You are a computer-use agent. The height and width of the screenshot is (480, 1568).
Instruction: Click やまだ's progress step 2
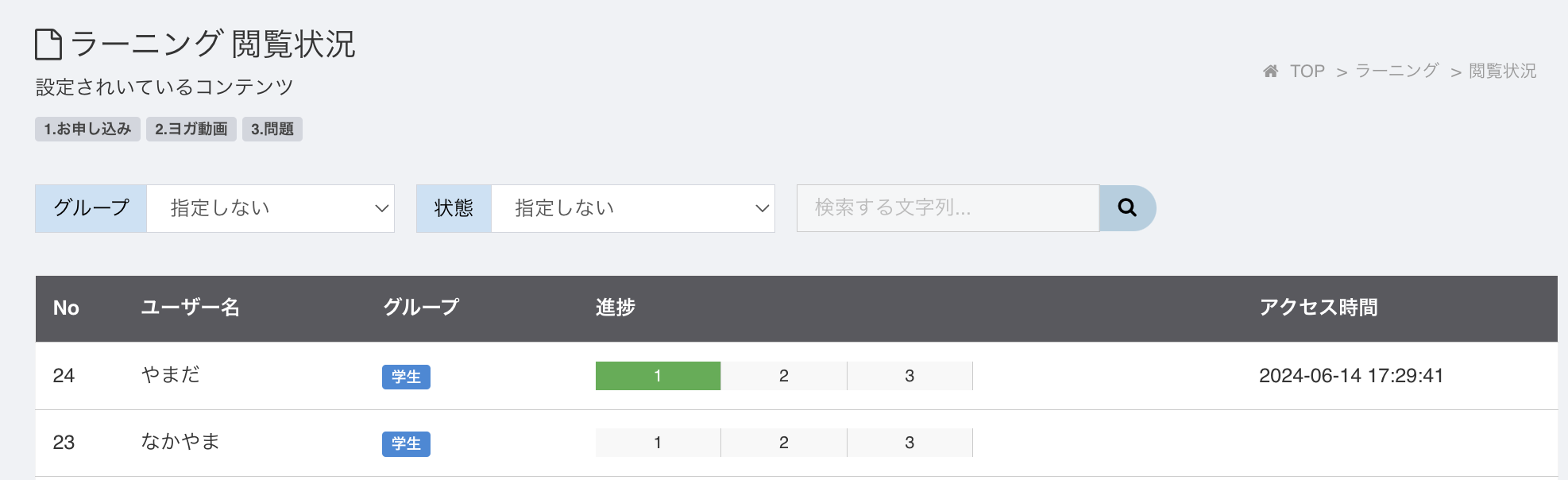[784, 376]
